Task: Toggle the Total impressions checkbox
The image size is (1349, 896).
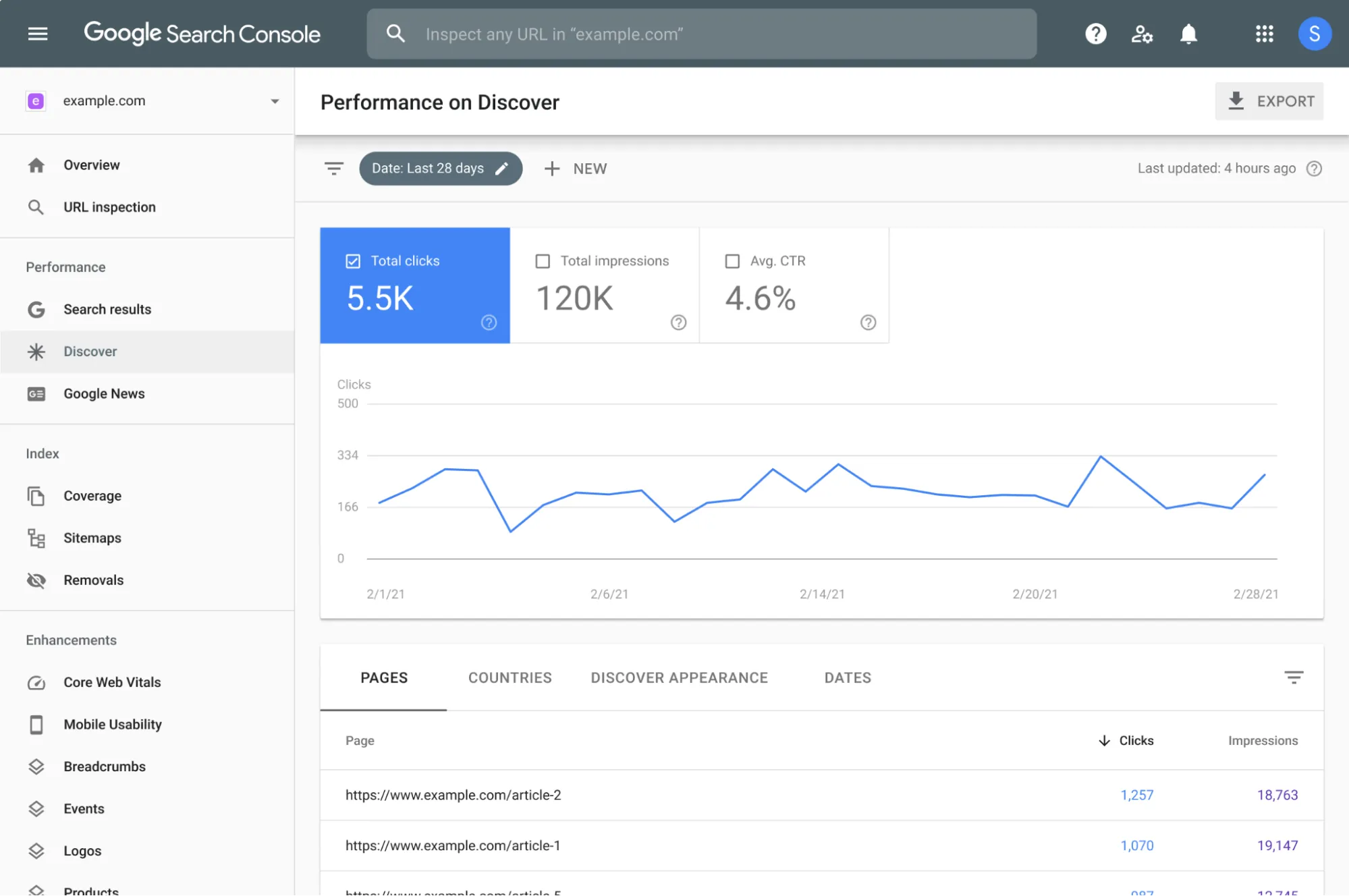Action: pos(542,261)
